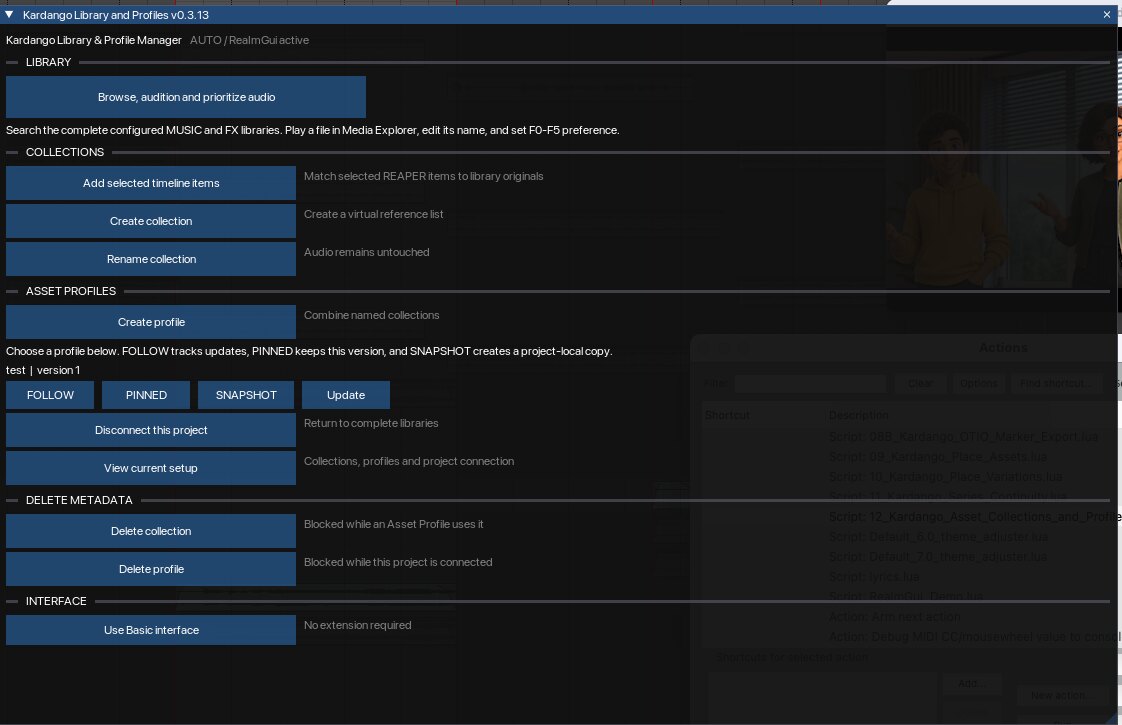Click Clear in the background Actions window
This screenshot has width=1122, height=725.
920,384
